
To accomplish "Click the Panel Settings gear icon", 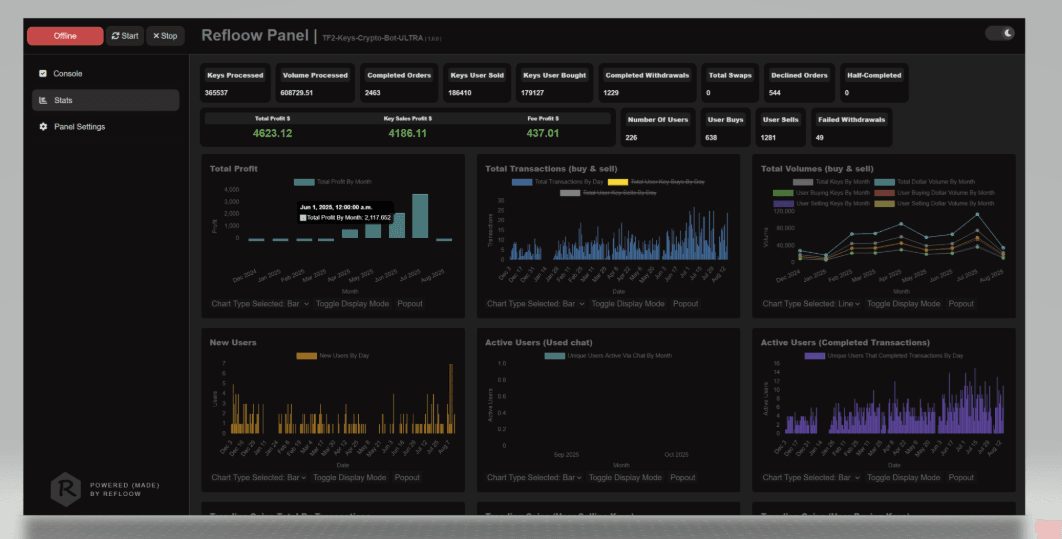I will 43,127.
